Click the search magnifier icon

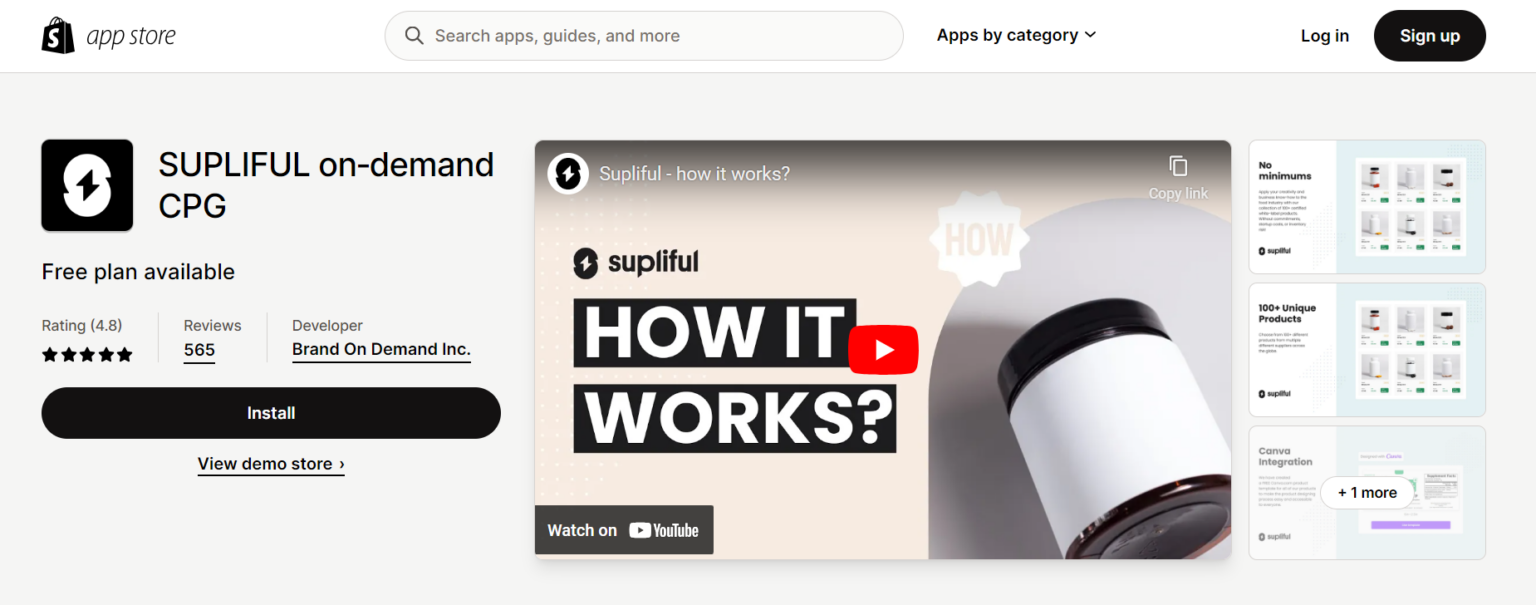click(x=414, y=36)
